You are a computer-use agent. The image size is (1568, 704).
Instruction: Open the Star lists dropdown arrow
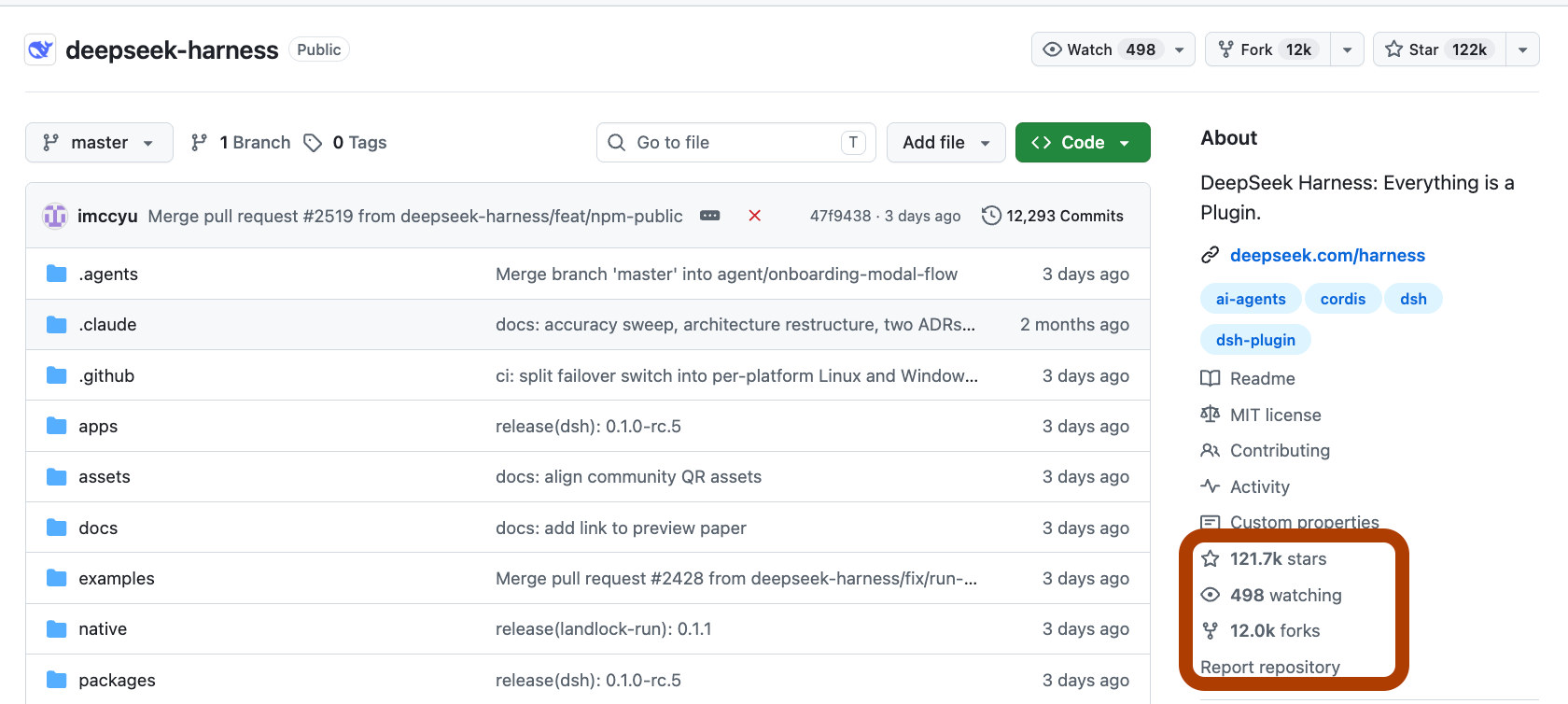click(x=1522, y=49)
